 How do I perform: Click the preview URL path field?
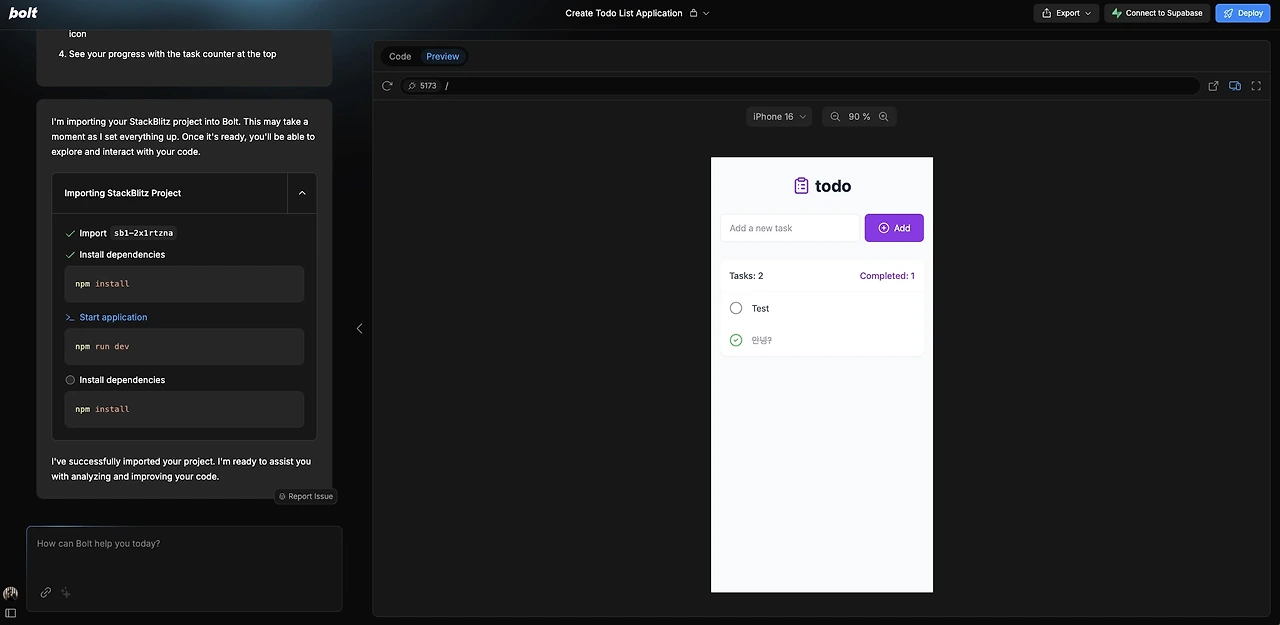point(818,86)
